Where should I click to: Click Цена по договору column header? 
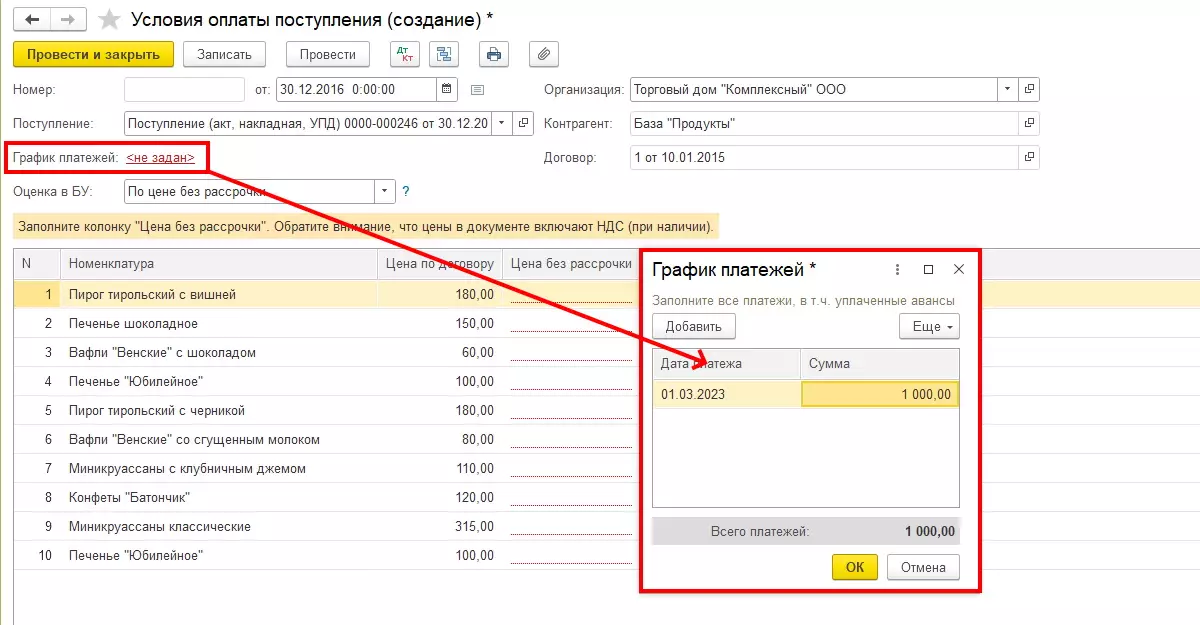pos(440,264)
